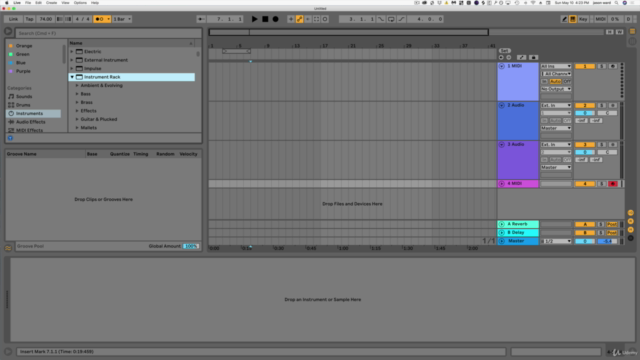This screenshot has width=640, height=360.
Task: Toggle the Computer MIDI Keyboard icon
Action: click(573, 19)
